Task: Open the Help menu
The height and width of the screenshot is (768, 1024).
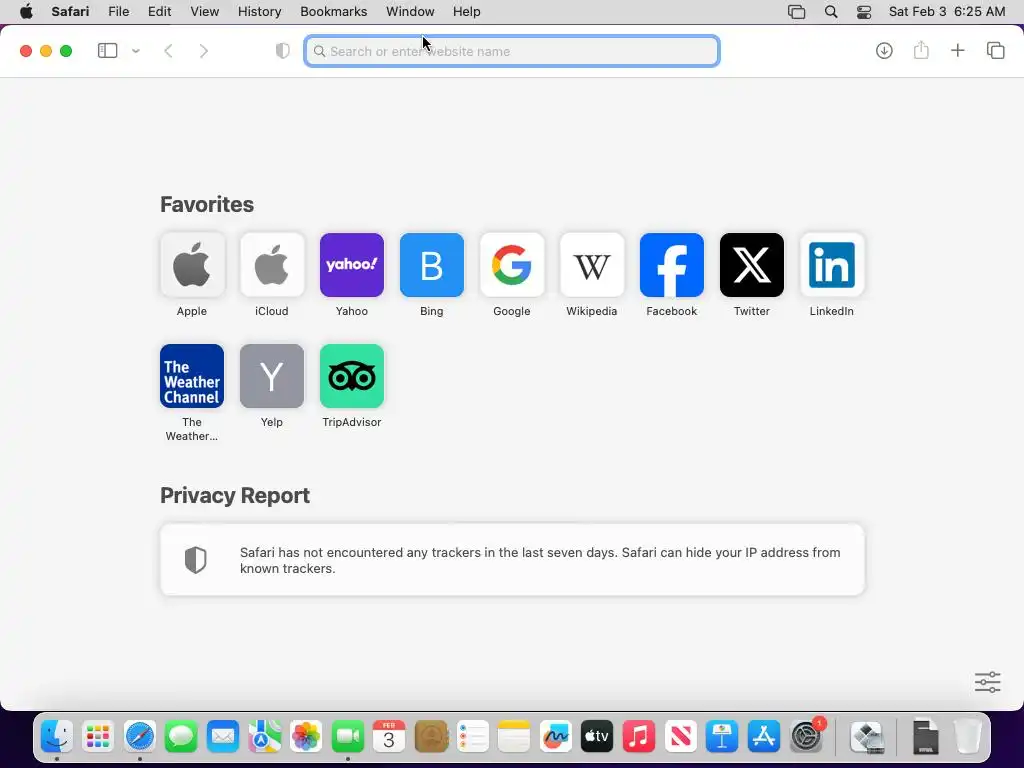Action: point(467,12)
